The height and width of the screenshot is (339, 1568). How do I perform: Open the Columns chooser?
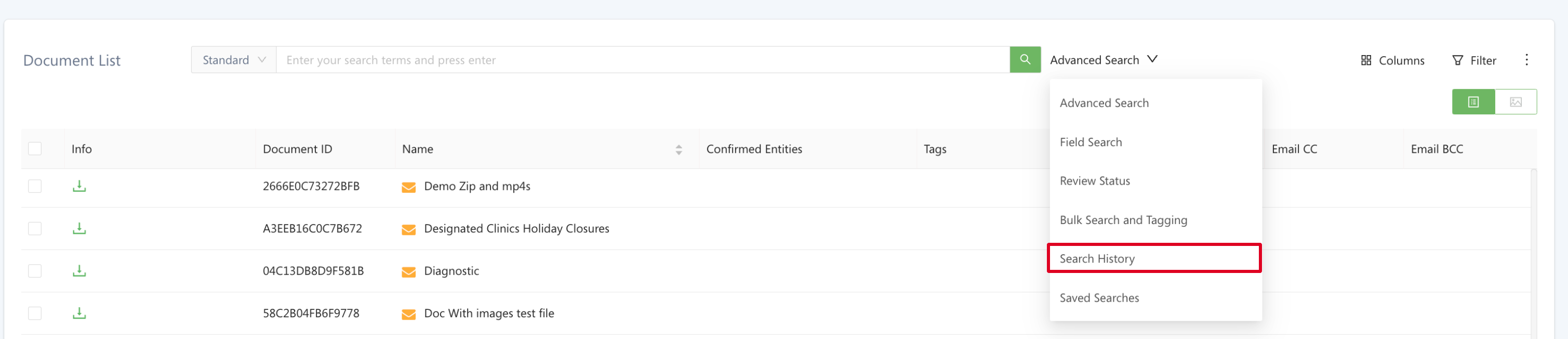[1393, 60]
